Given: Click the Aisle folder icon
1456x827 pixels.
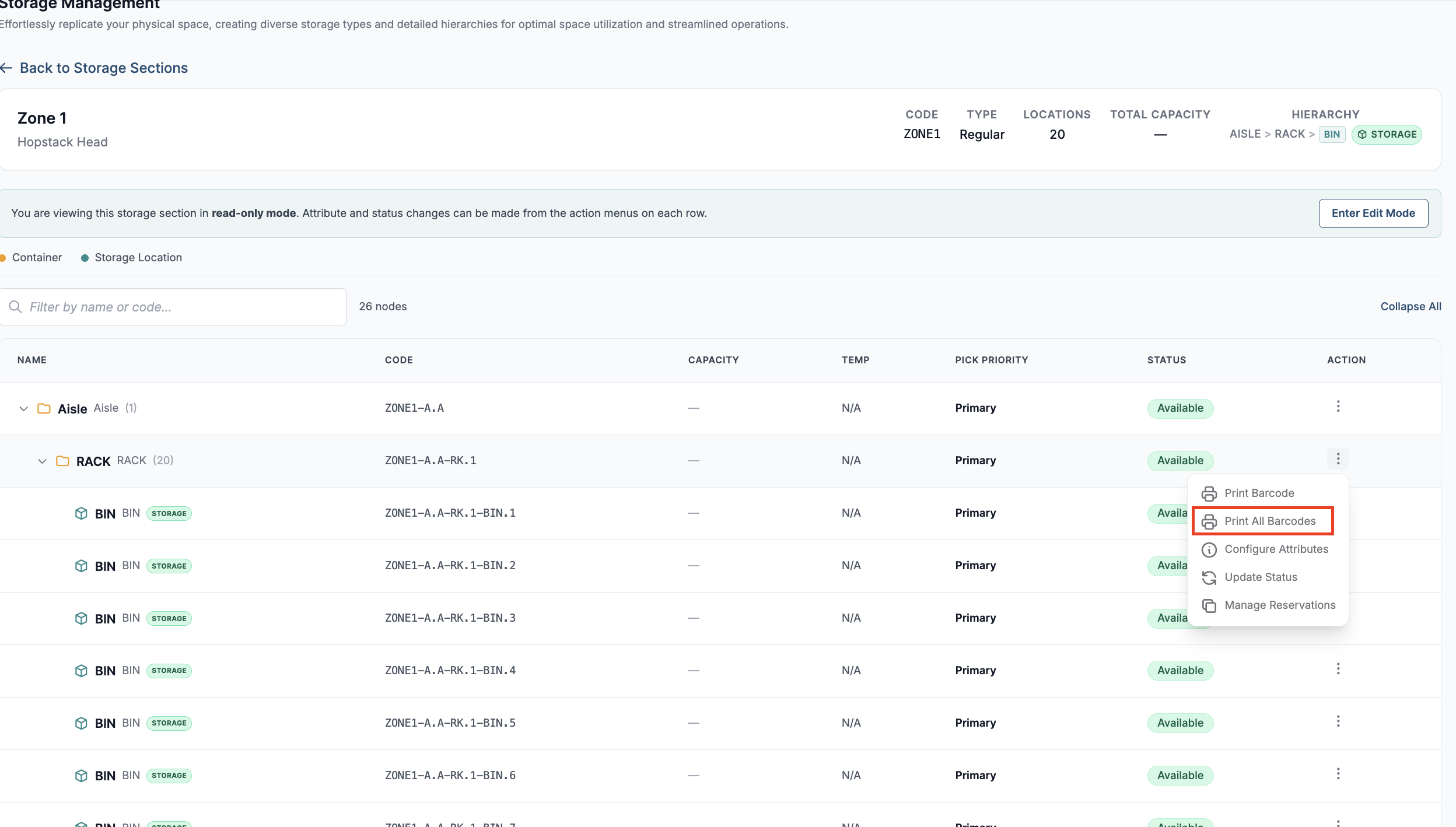Looking at the screenshot, I should 44,408.
